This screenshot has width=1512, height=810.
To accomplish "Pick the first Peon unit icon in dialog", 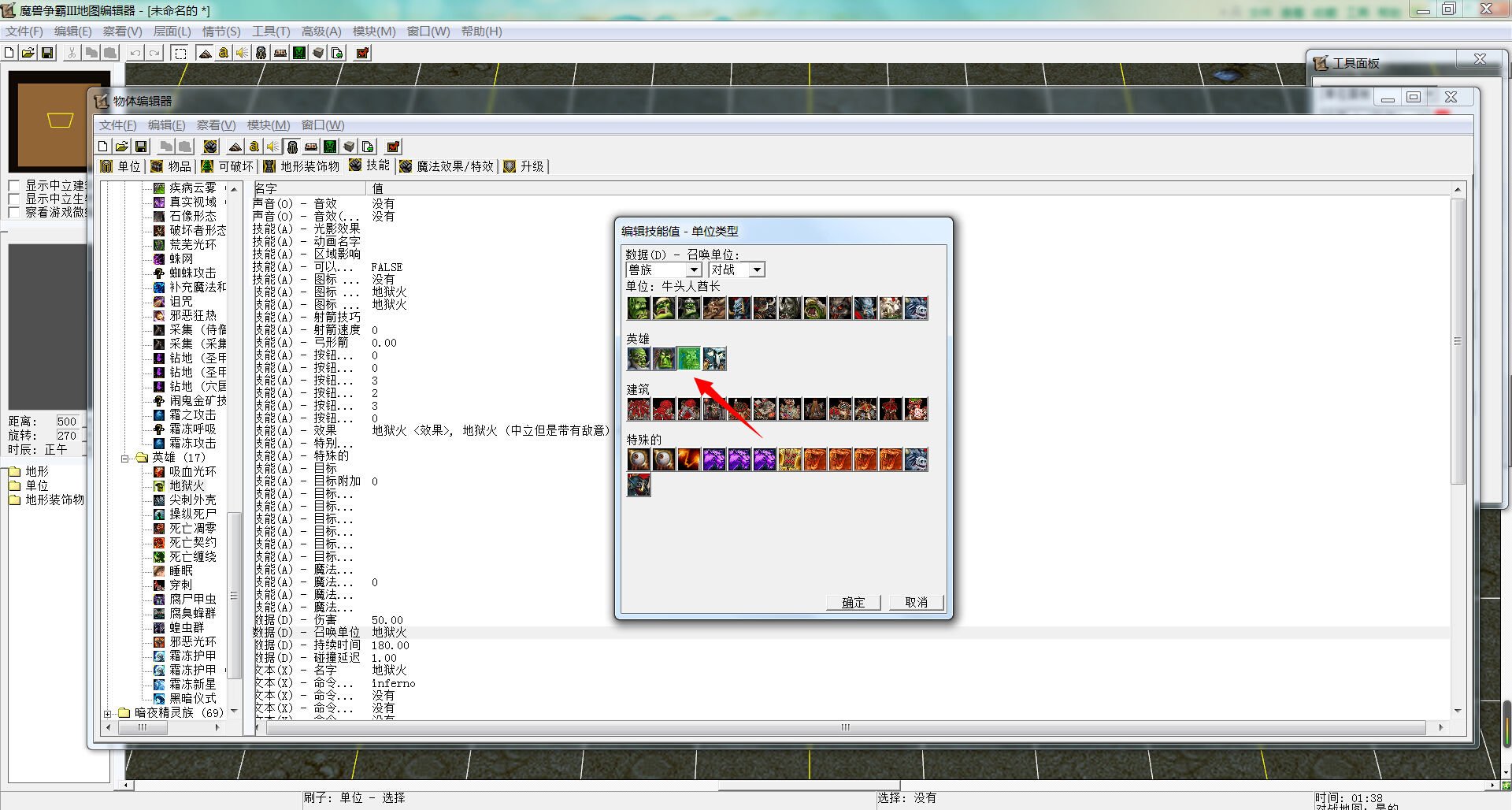I will [639, 308].
